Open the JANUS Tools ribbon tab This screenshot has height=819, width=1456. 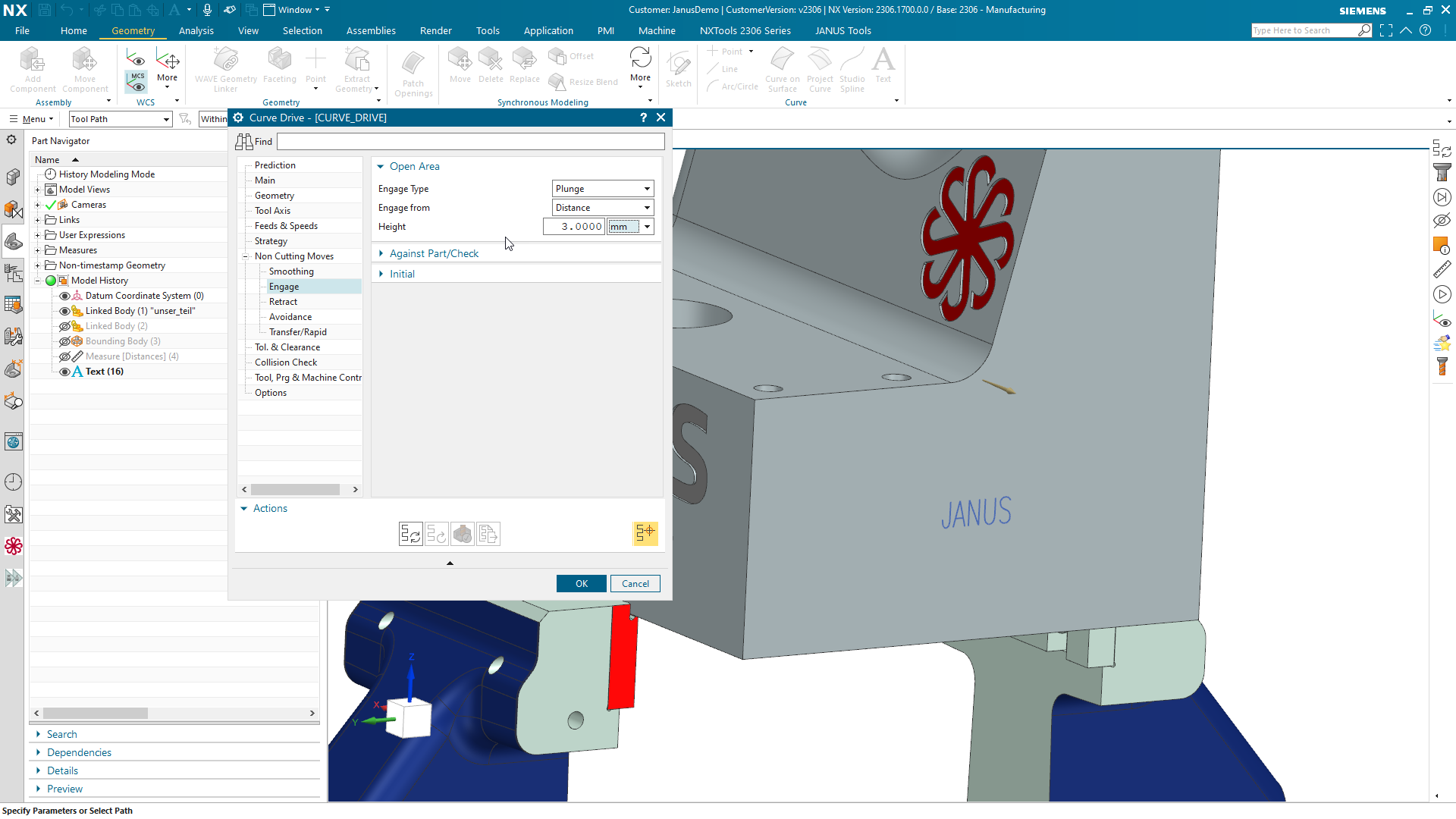pos(843,30)
